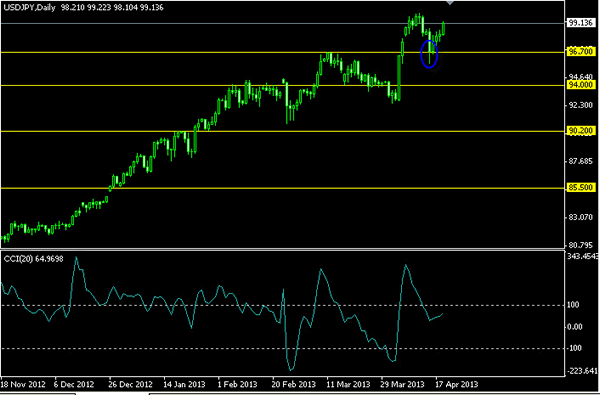Click the 83.070 price scale value
Screen dimensions: 600x395
(x=580, y=217)
